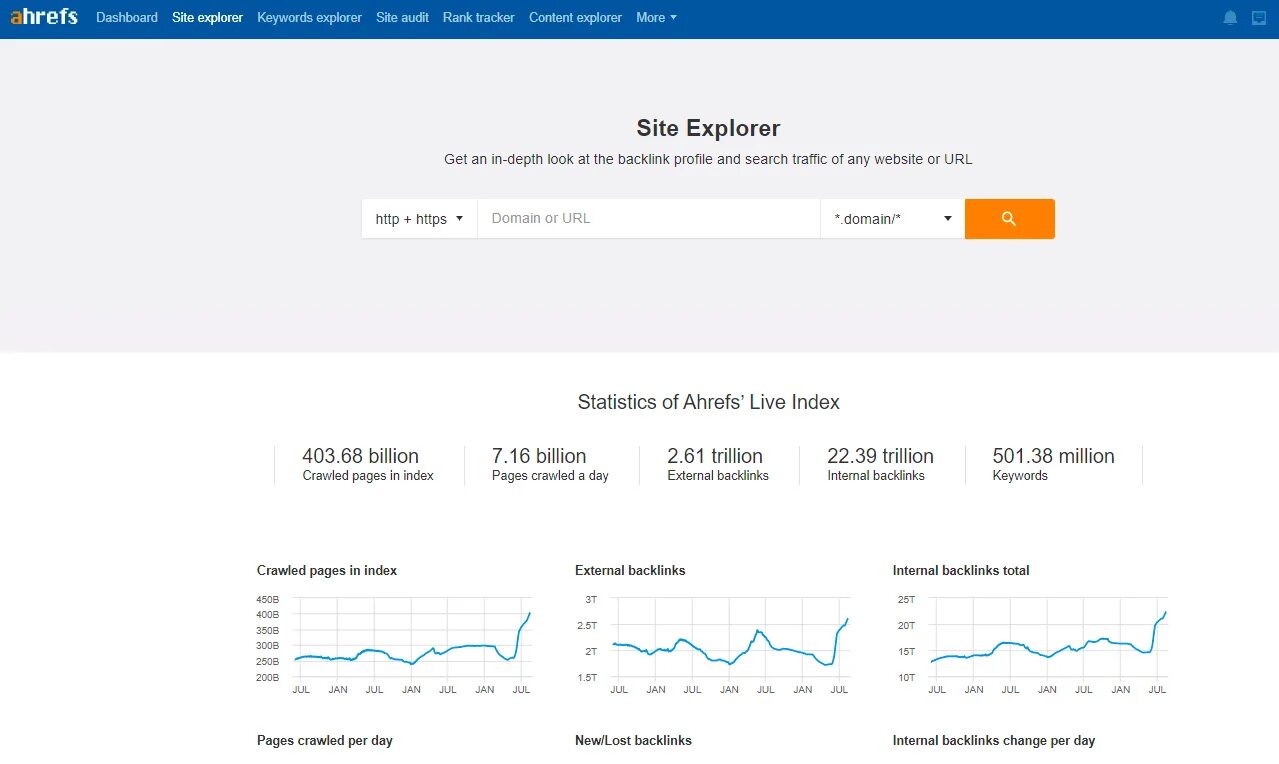
Task: Open Content explorer
Action: click(x=575, y=17)
